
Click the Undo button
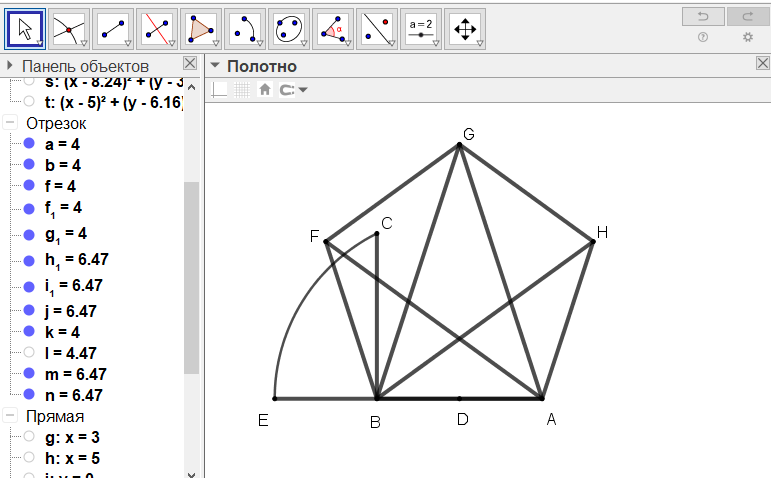(x=703, y=16)
